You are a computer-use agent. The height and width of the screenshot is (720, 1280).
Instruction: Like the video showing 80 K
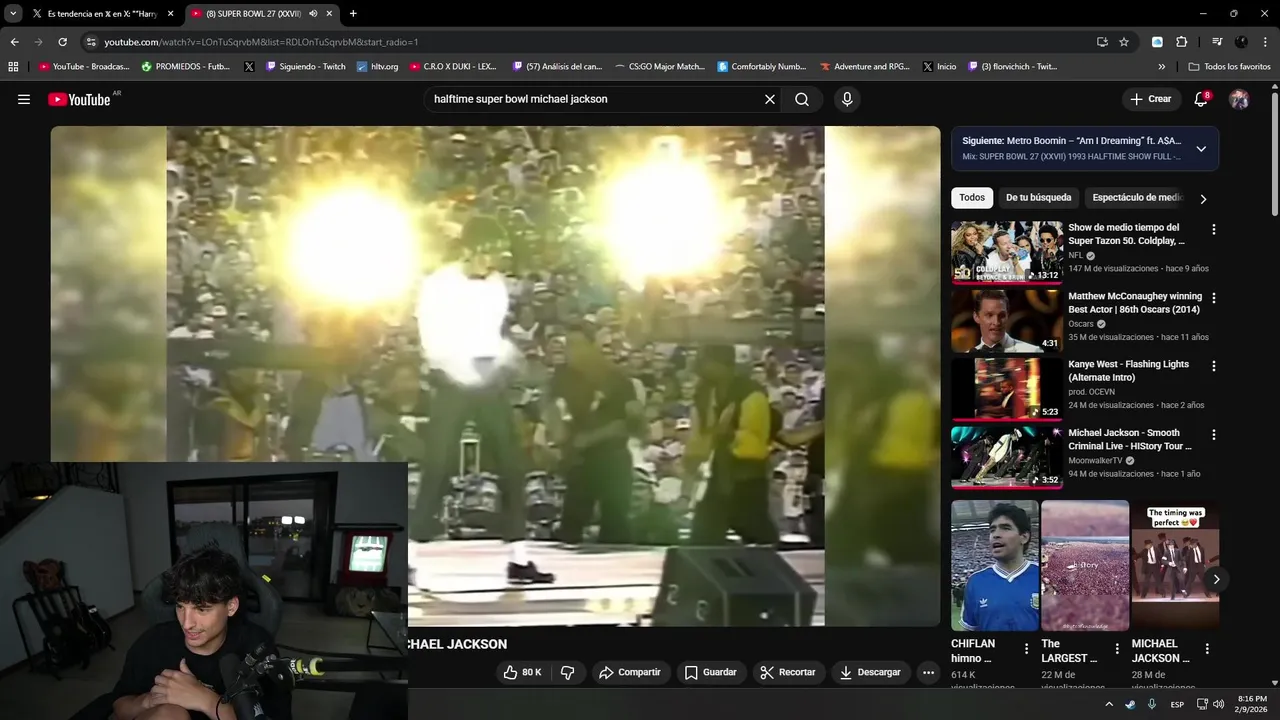[x=522, y=672]
